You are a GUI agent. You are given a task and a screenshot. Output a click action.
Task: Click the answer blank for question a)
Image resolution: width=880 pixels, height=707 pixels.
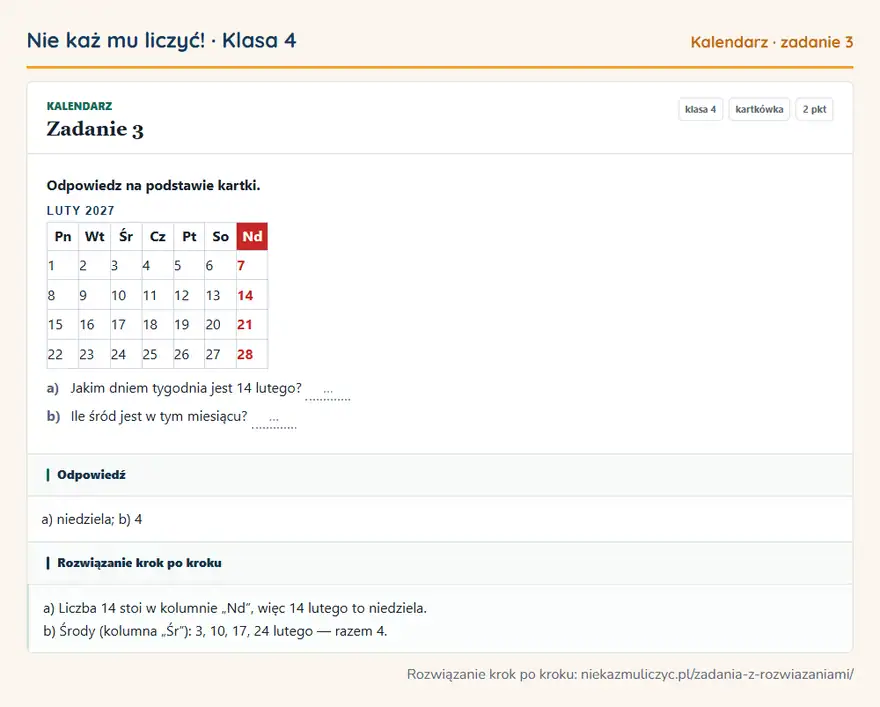click(x=328, y=391)
